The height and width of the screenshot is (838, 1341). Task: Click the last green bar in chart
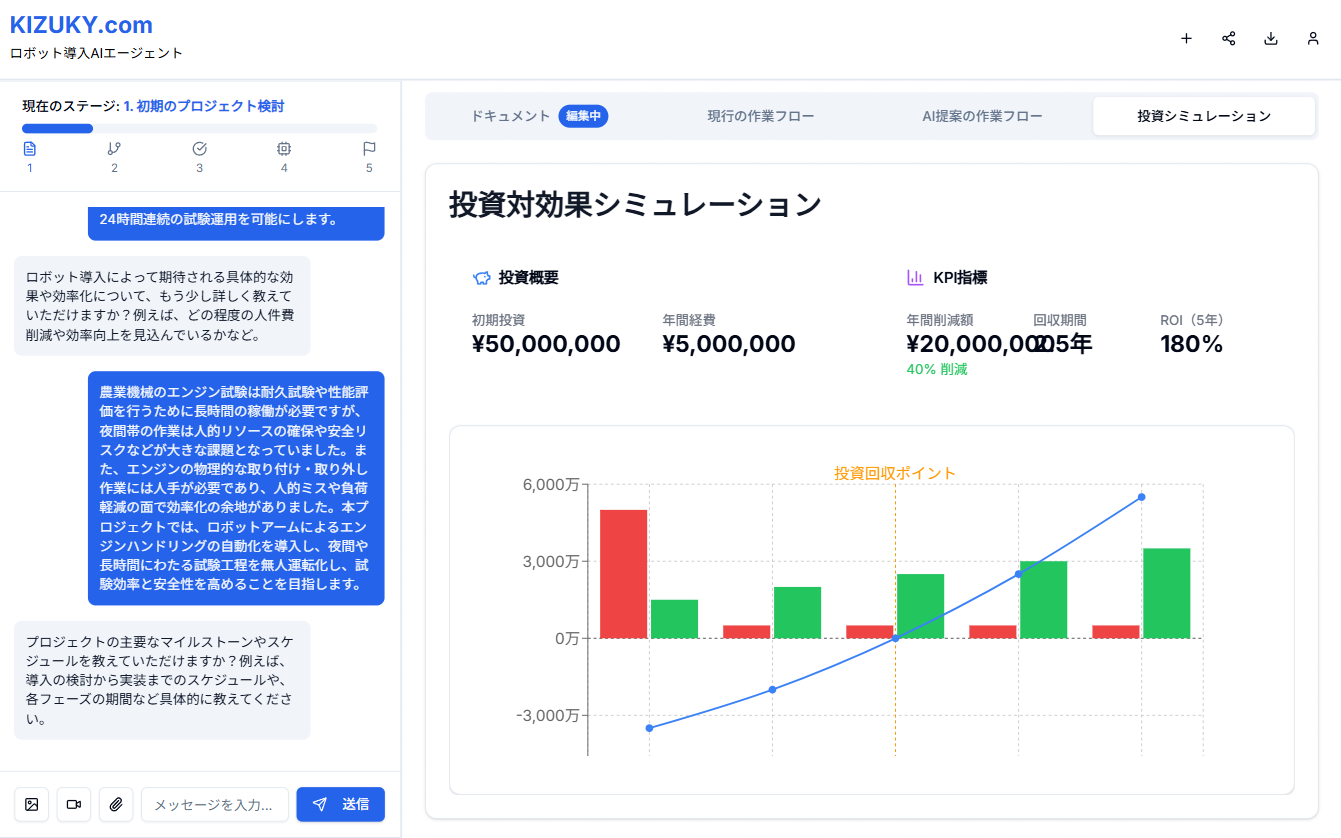point(1166,593)
